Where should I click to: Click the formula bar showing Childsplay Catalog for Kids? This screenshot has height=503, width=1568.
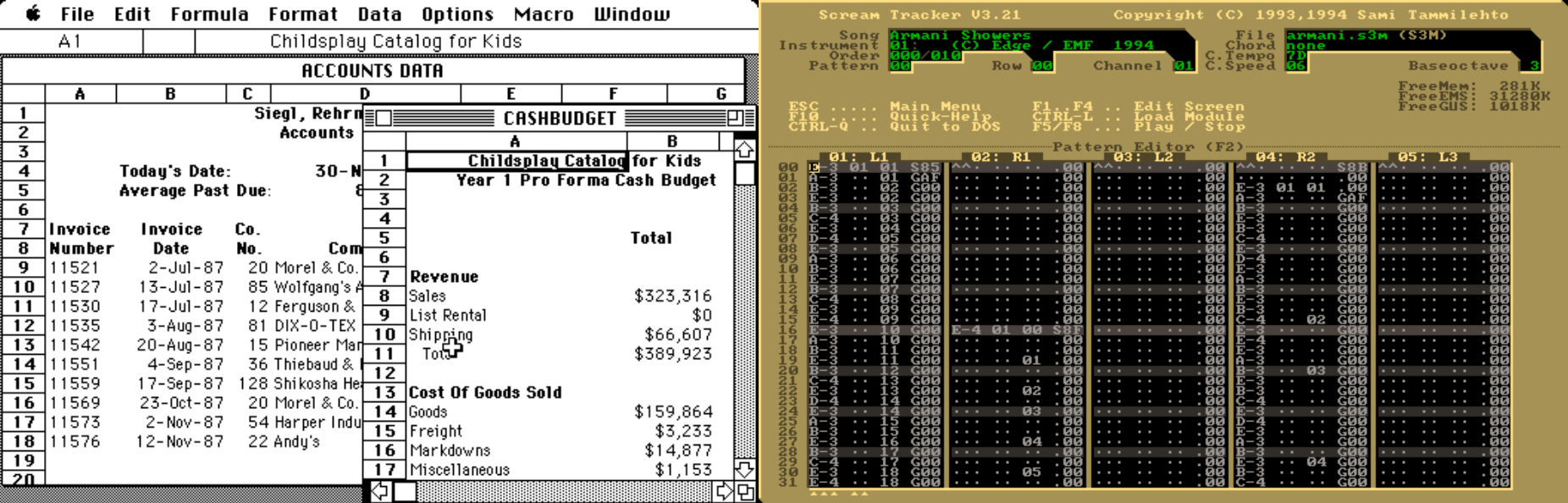[476, 41]
